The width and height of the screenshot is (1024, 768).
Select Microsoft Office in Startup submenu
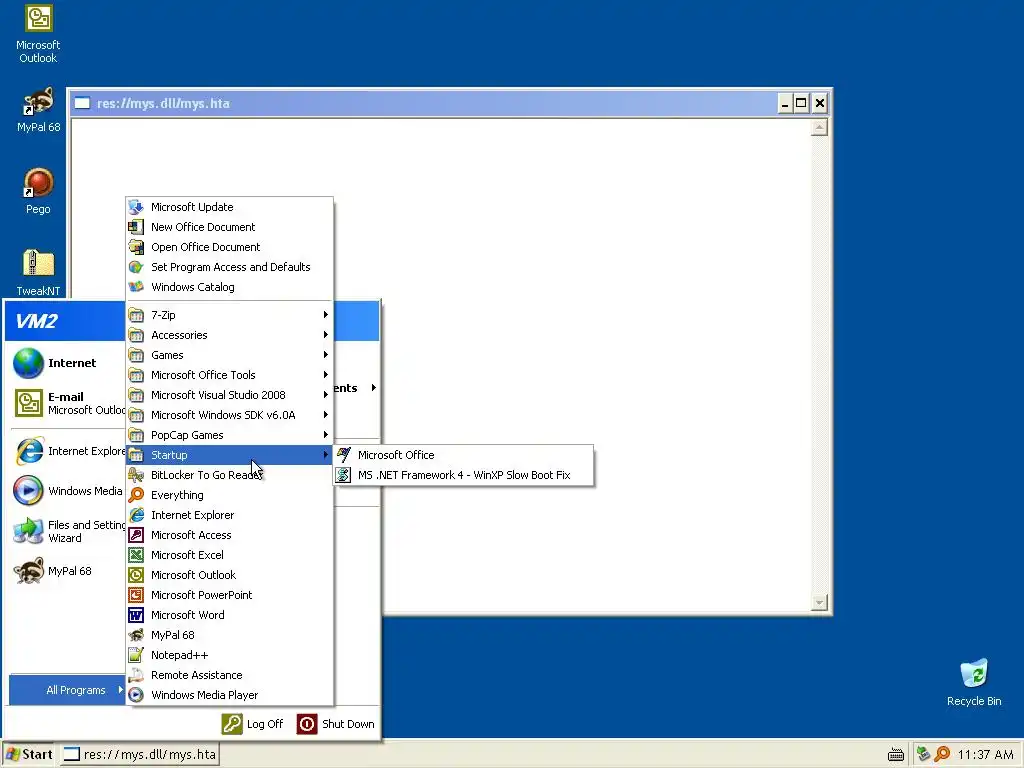[463, 455]
